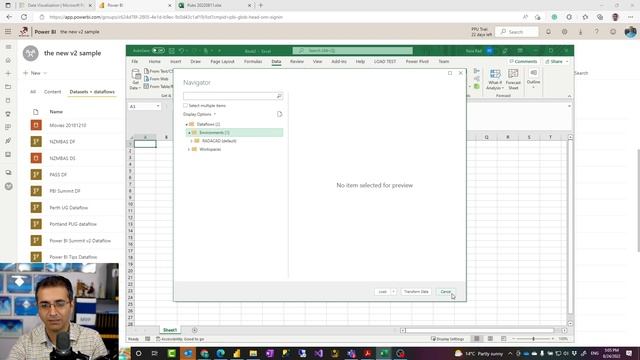The width and height of the screenshot is (640, 360).
Task: Switch to the Formulas ribbon tab
Action: pos(253,61)
